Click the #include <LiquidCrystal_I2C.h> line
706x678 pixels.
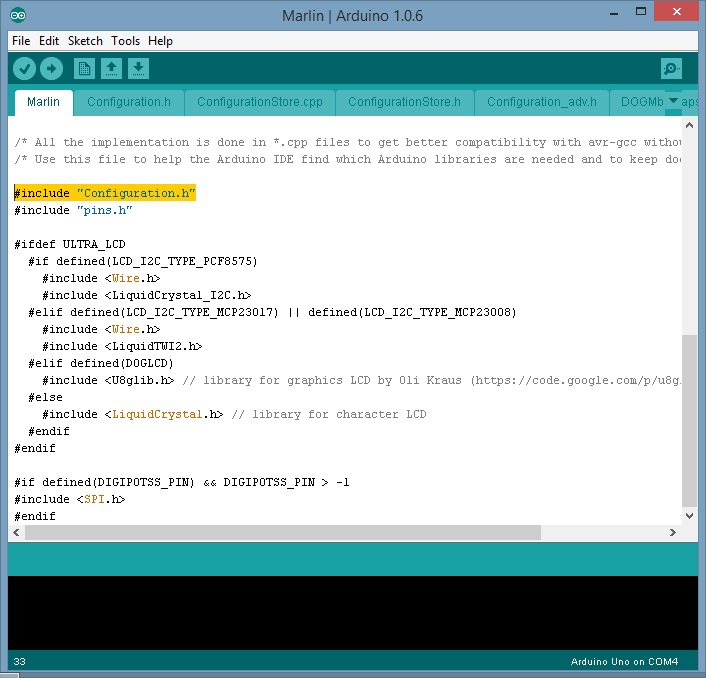click(x=146, y=295)
